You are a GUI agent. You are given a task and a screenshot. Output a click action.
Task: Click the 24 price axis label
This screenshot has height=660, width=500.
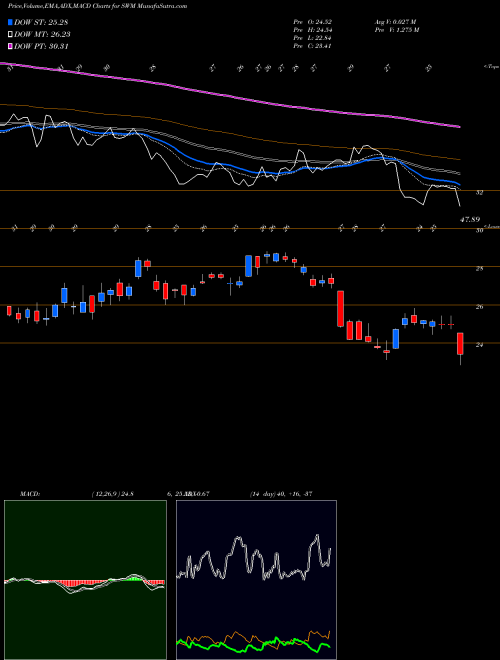coord(479,345)
